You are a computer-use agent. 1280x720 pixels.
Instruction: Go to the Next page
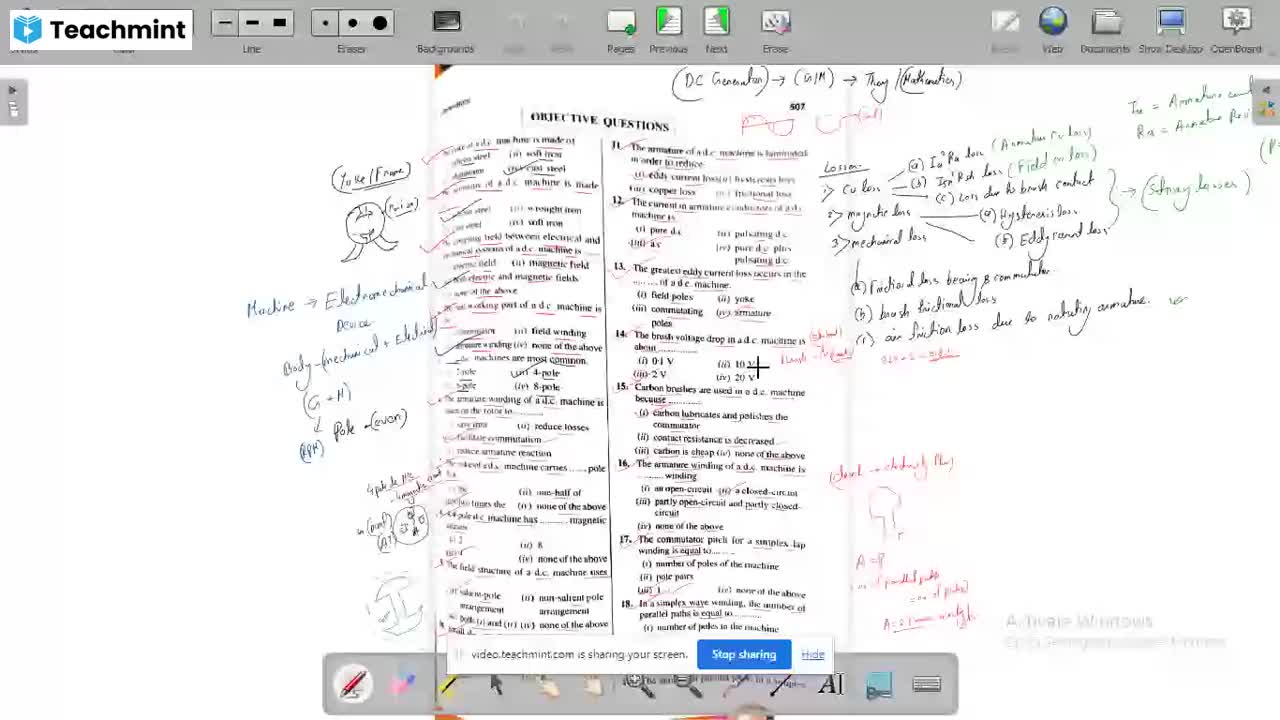coord(716,31)
